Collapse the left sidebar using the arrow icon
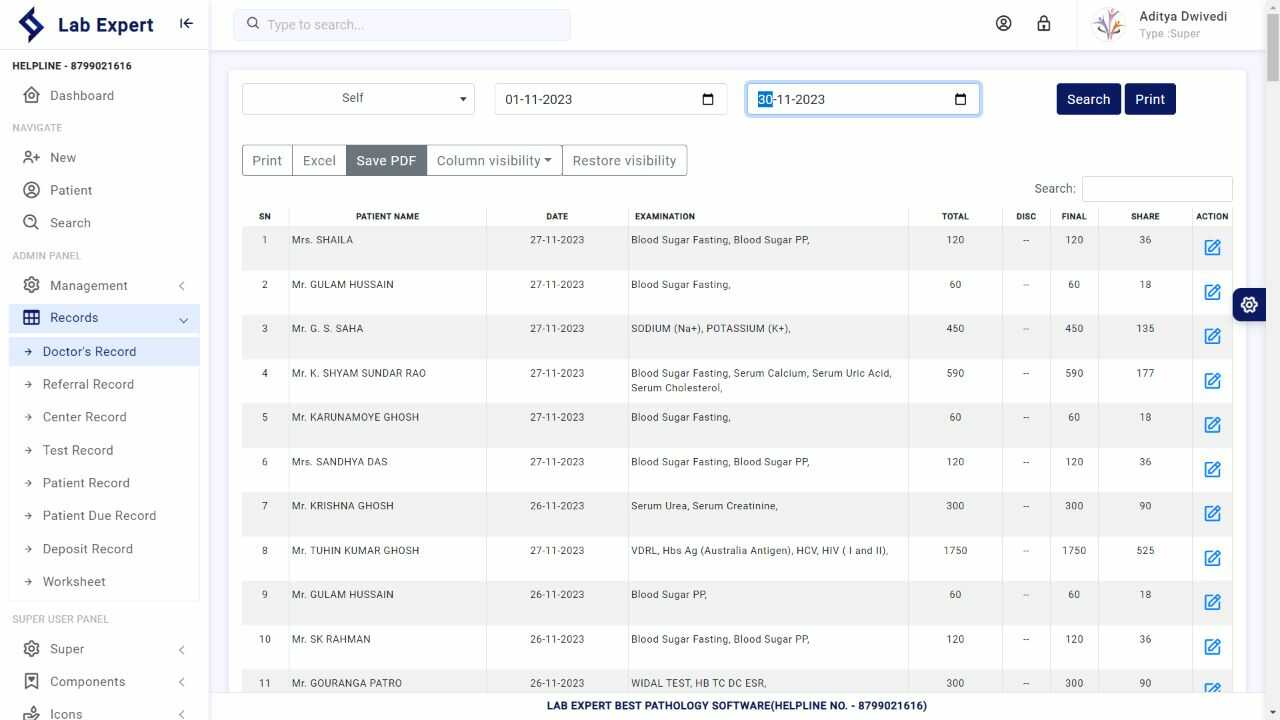This screenshot has width=1280, height=720. click(x=186, y=22)
